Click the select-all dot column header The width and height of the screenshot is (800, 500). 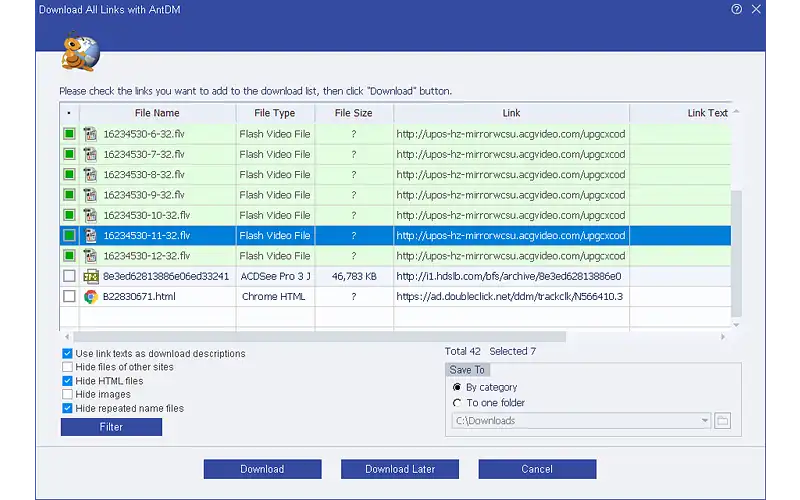[x=69, y=113]
